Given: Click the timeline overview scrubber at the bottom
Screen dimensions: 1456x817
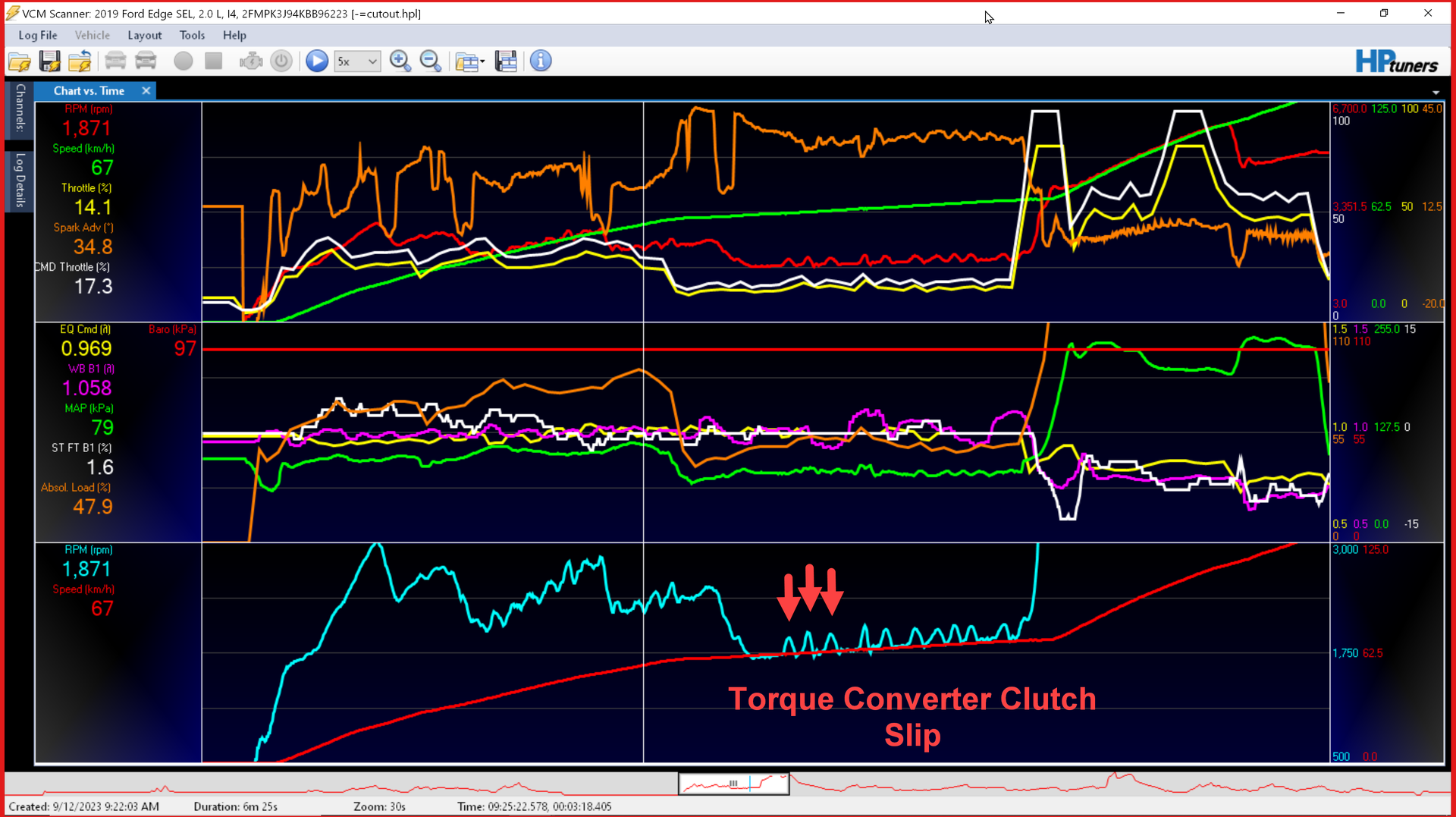Looking at the screenshot, I should point(733,783).
